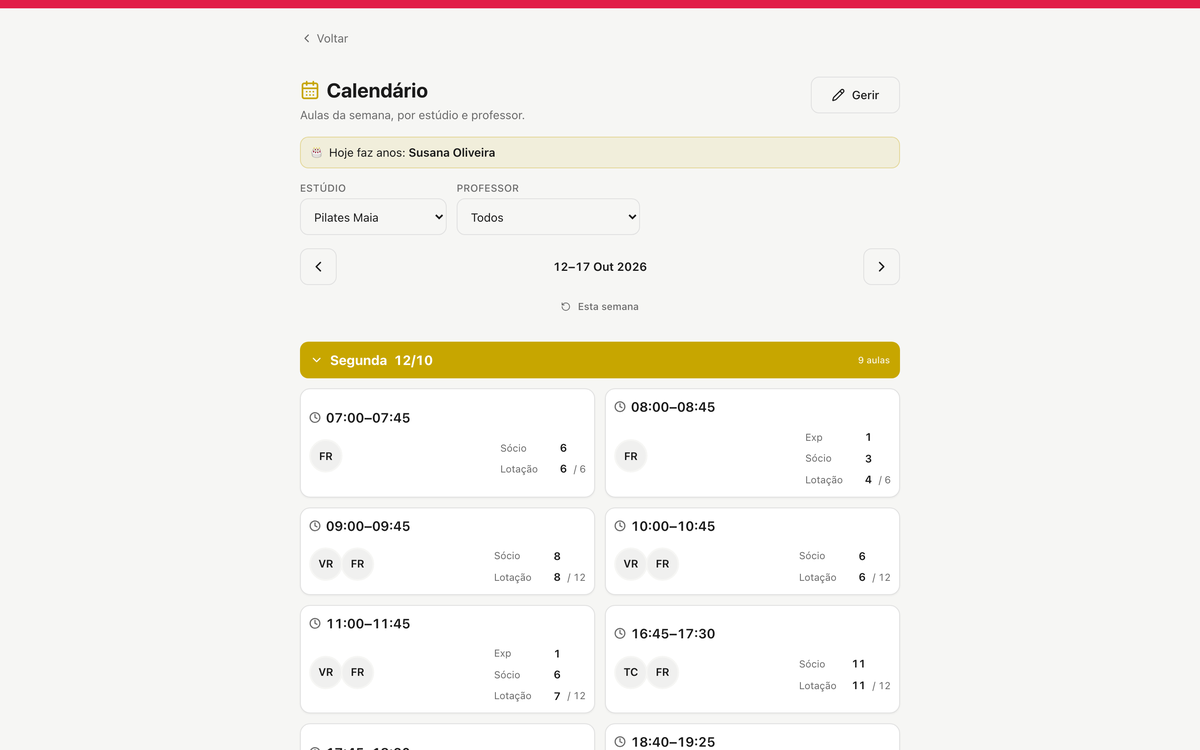Click the clock icon next to 09:00–09:45
This screenshot has width=1200, height=750.
click(x=315, y=526)
